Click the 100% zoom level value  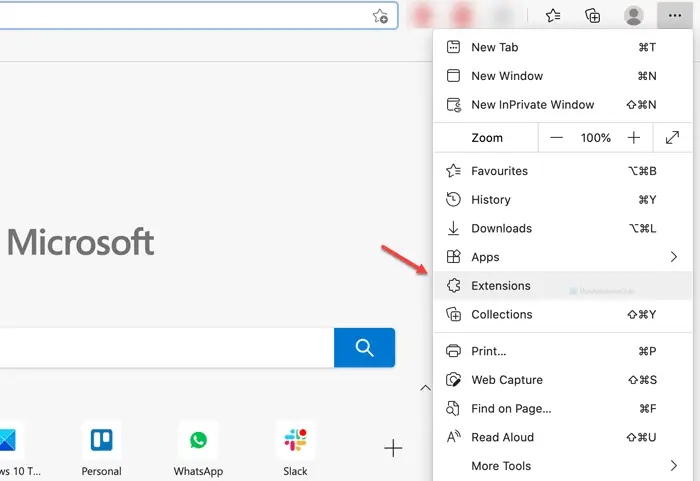596,138
